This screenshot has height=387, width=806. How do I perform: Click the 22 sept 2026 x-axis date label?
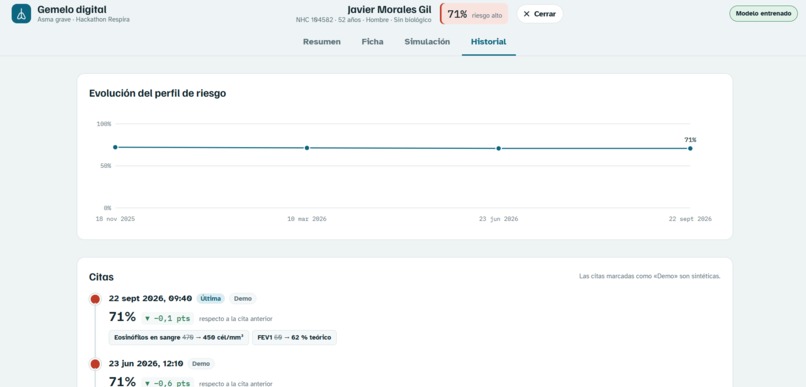[690, 219]
